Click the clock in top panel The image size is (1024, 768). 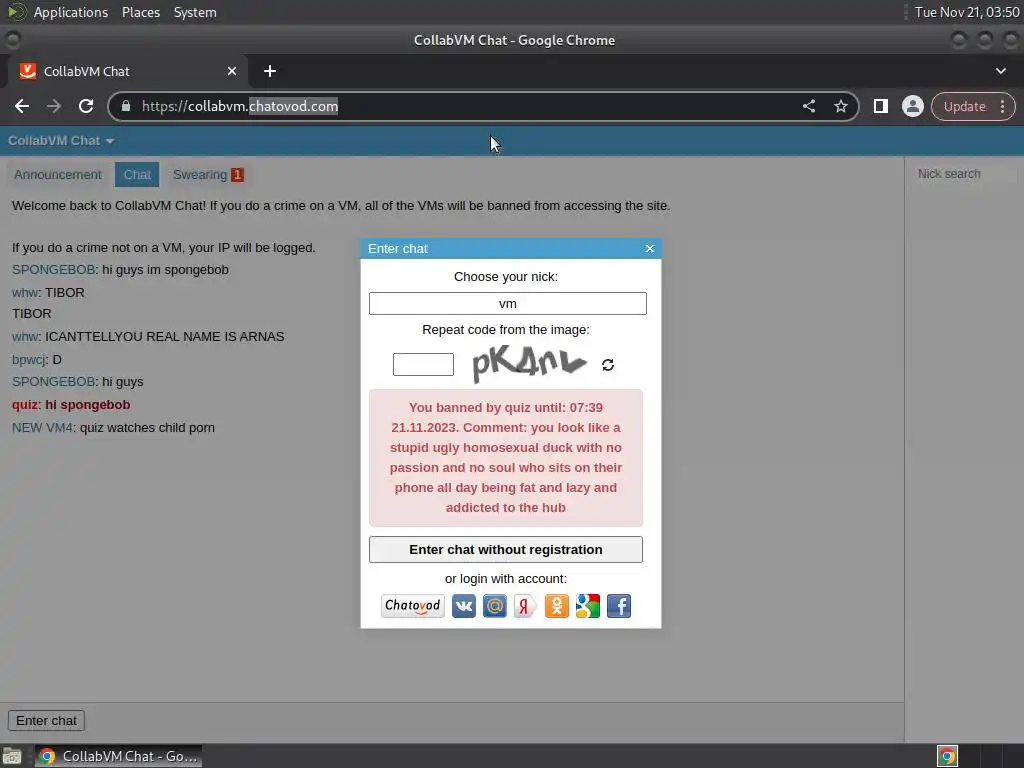(967, 12)
